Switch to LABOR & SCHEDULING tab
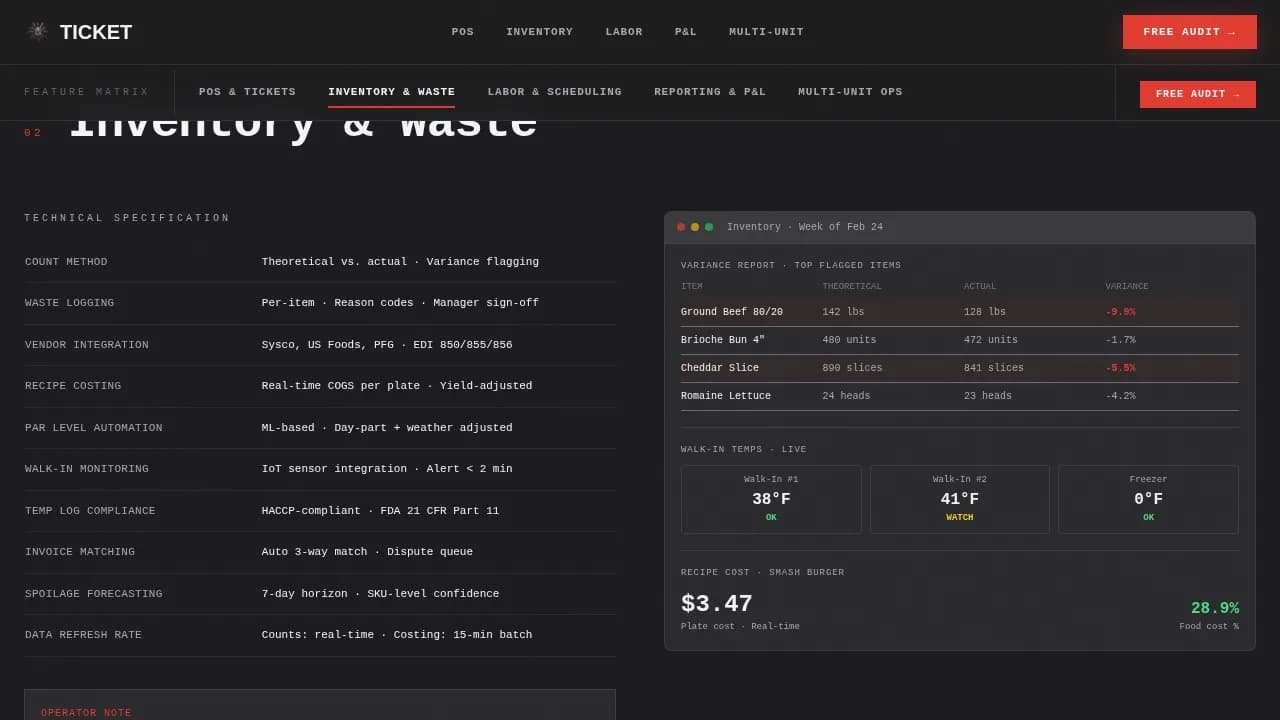The width and height of the screenshot is (1280, 720). coord(555,92)
